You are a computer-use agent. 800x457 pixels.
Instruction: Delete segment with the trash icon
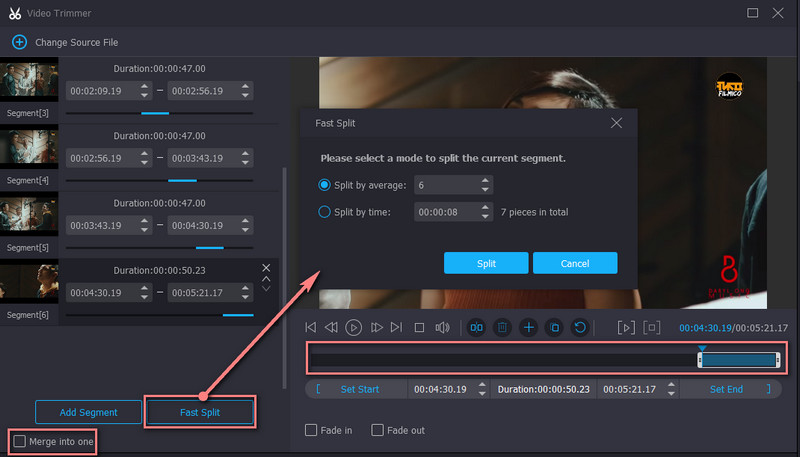point(503,327)
